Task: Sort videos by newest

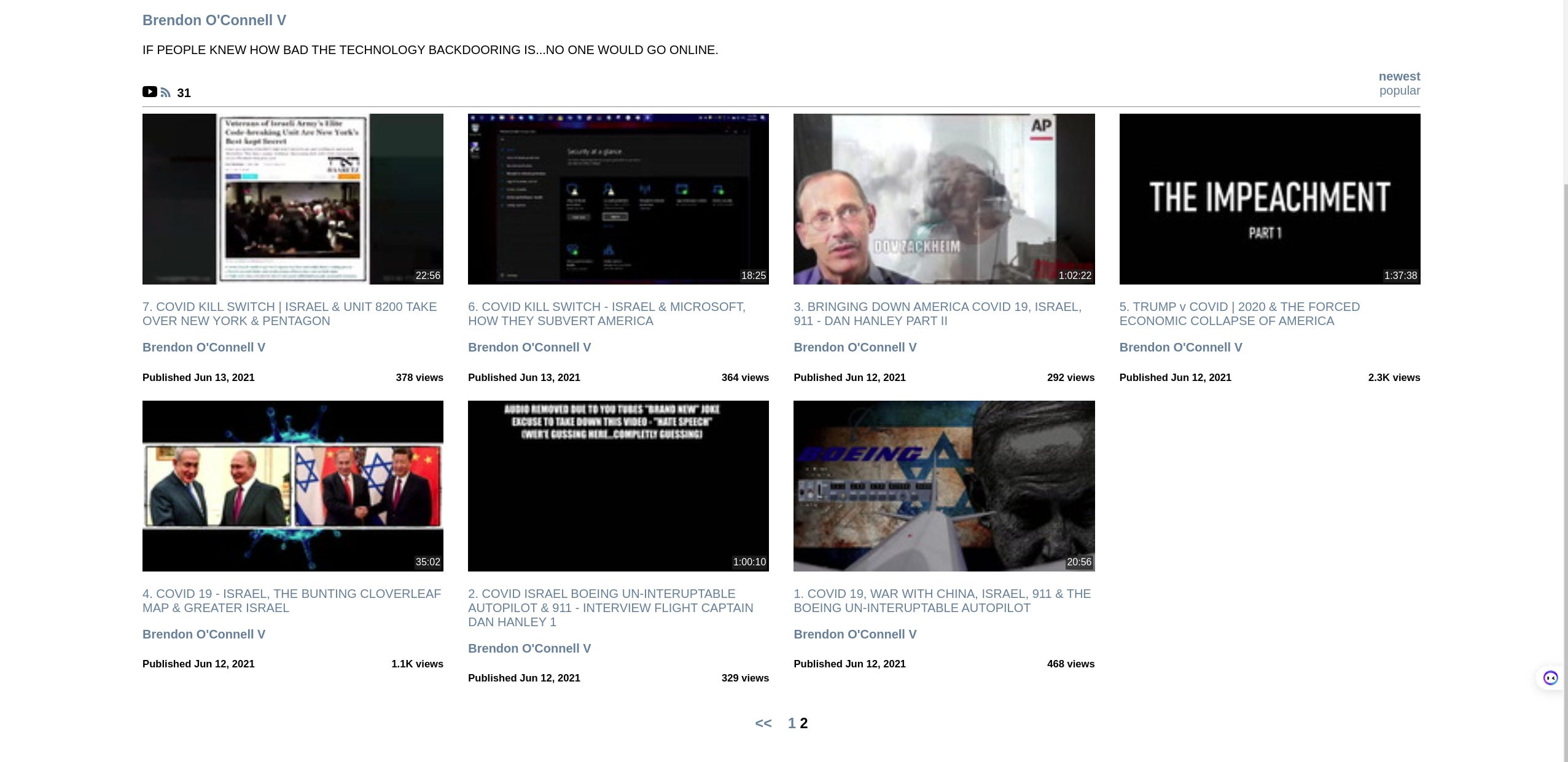Action: (x=1399, y=76)
